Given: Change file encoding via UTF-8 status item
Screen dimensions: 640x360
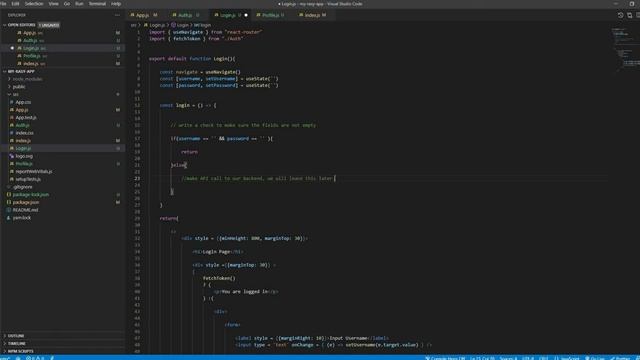Looking at the screenshot, I should pyautogui.click(x=528, y=358).
